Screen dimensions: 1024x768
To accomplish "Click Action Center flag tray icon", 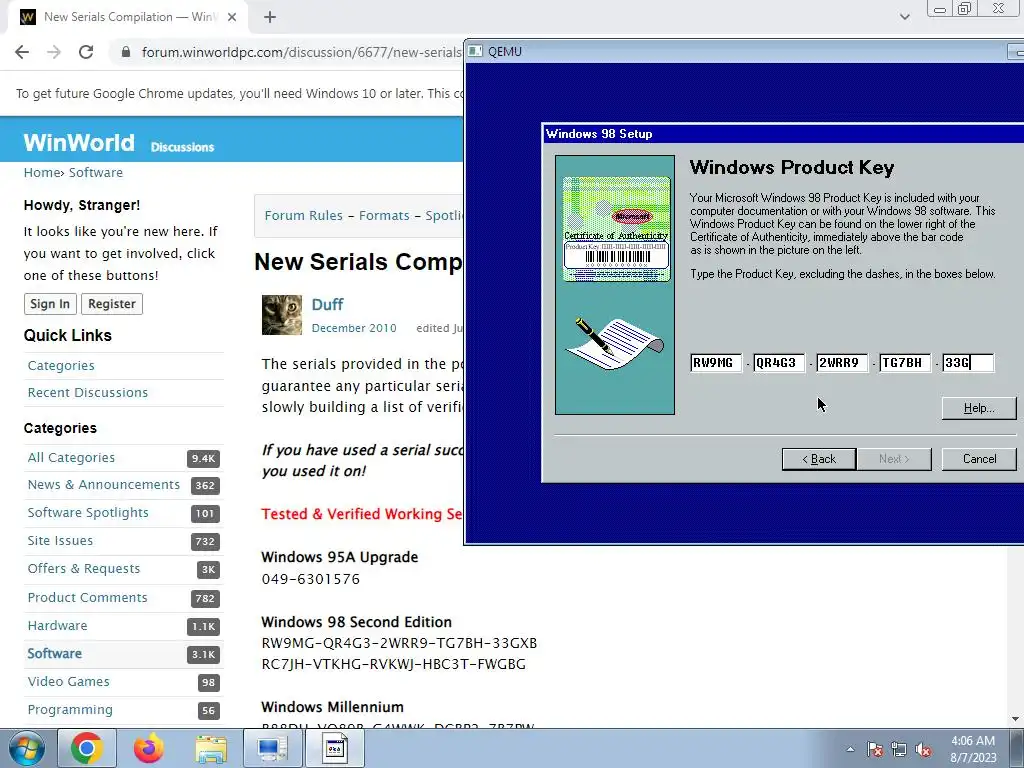I will (x=875, y=750).
